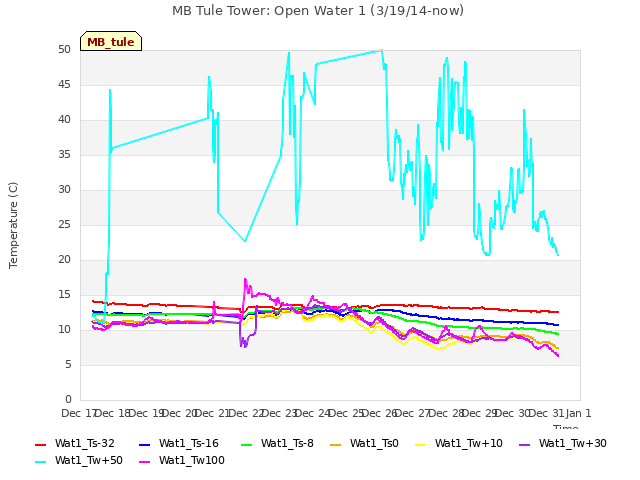Click the 35 y-axis tick label
The width and height of the screenshot is (640, 480).
click(64, 155)
